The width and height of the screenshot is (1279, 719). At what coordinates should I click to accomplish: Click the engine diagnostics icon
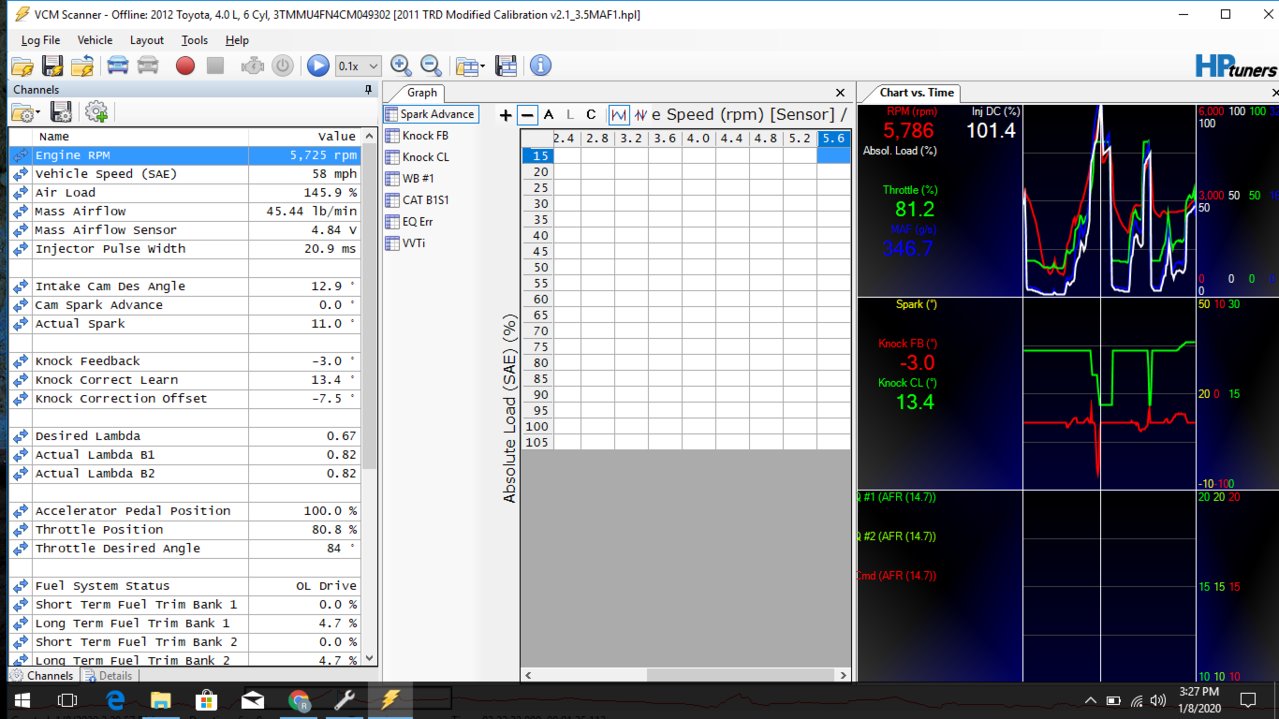[253, 66]
